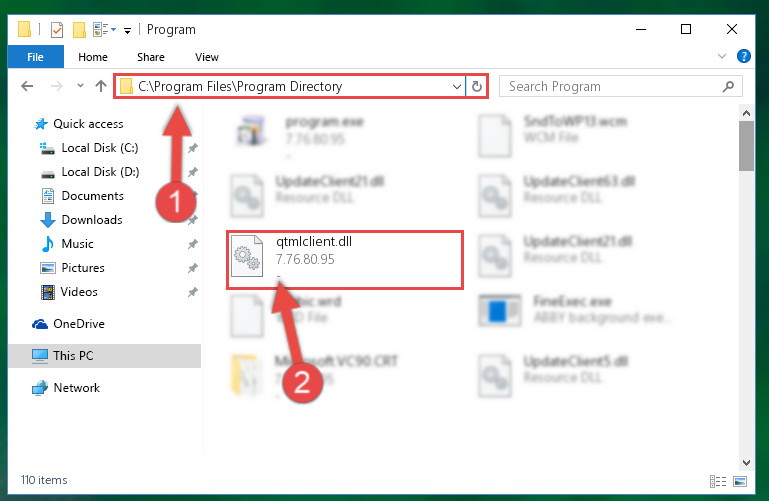Open the Share ribbon tab
This screenshot has width=769, height=501.
pyautogui.click(x=151, y=57)
